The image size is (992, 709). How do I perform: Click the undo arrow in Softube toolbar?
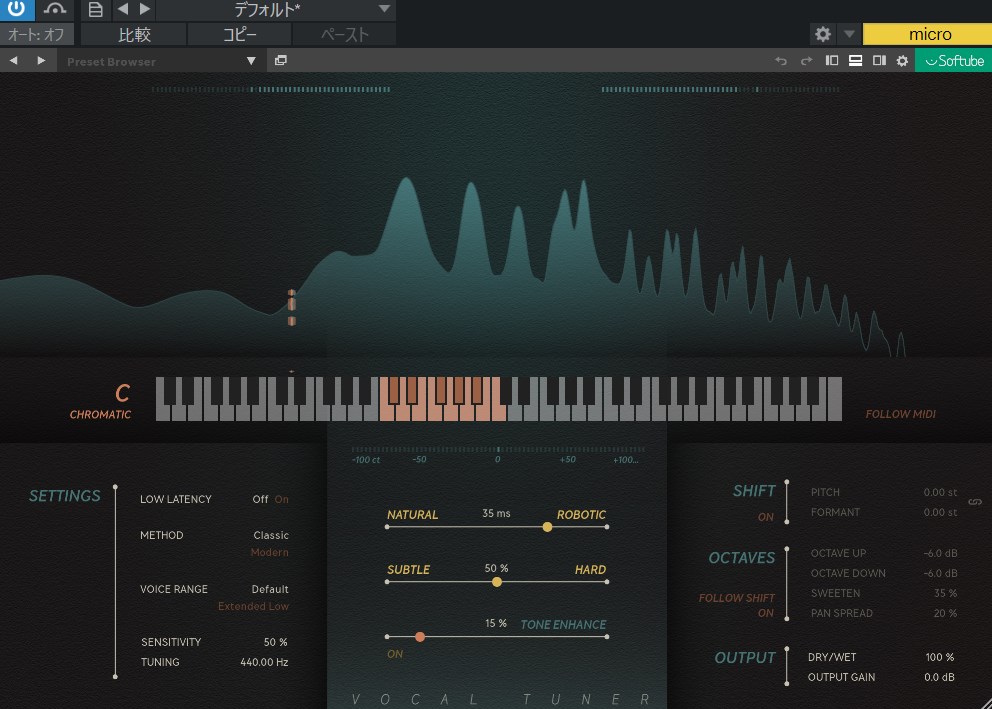(782, 61)
